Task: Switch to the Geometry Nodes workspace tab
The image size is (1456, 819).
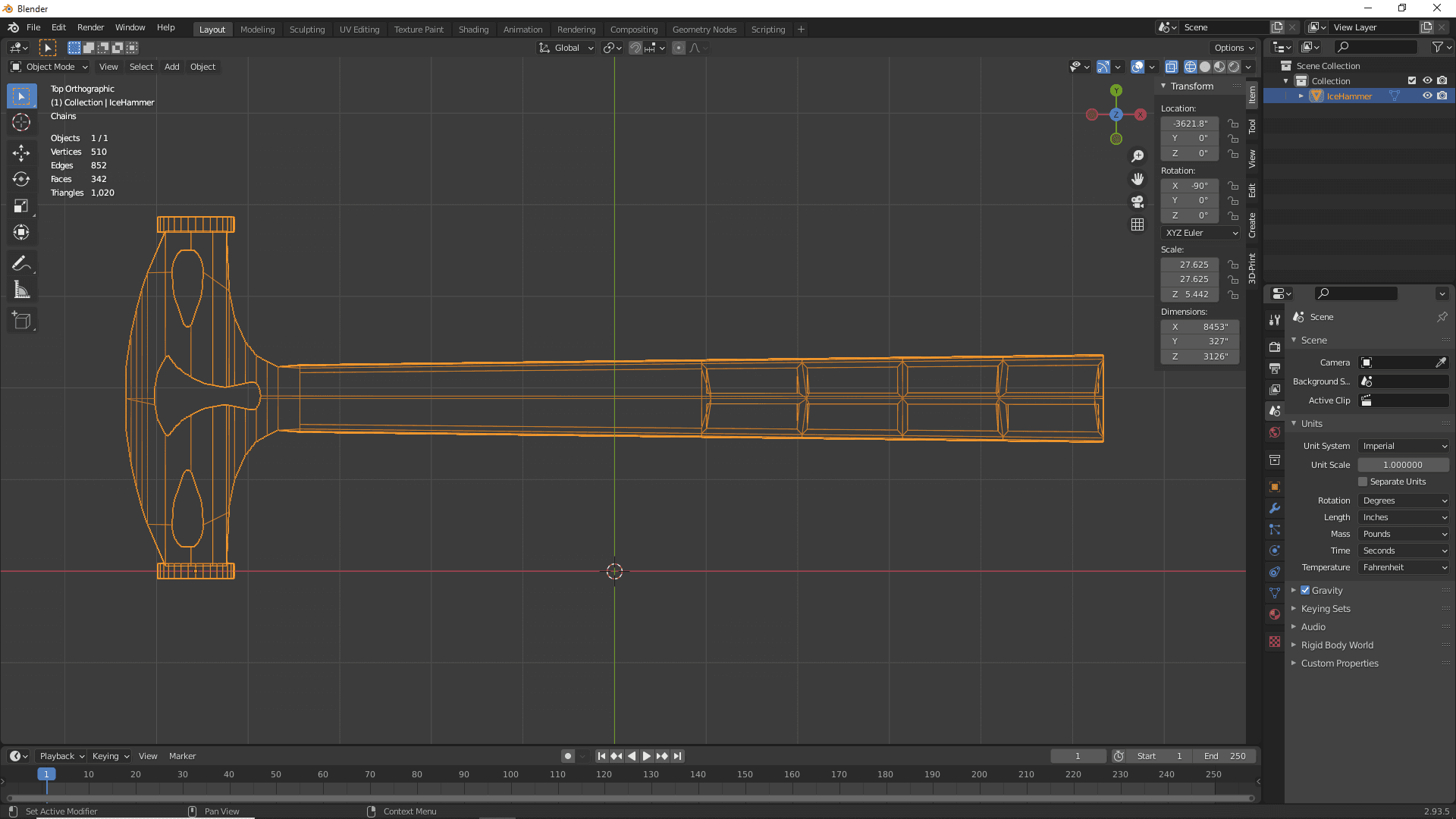Action: [704, 30]
